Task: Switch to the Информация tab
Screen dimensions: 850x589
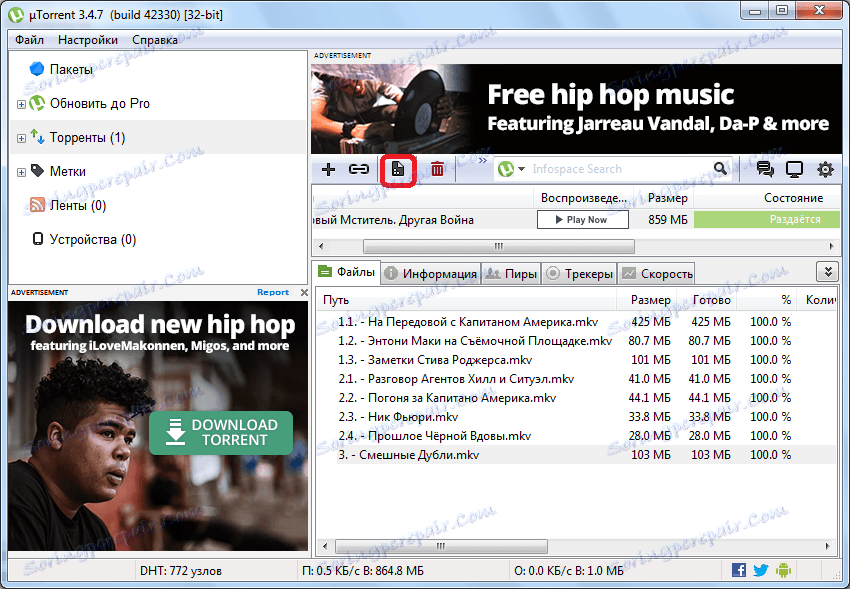Action: (x=431, y=274)
